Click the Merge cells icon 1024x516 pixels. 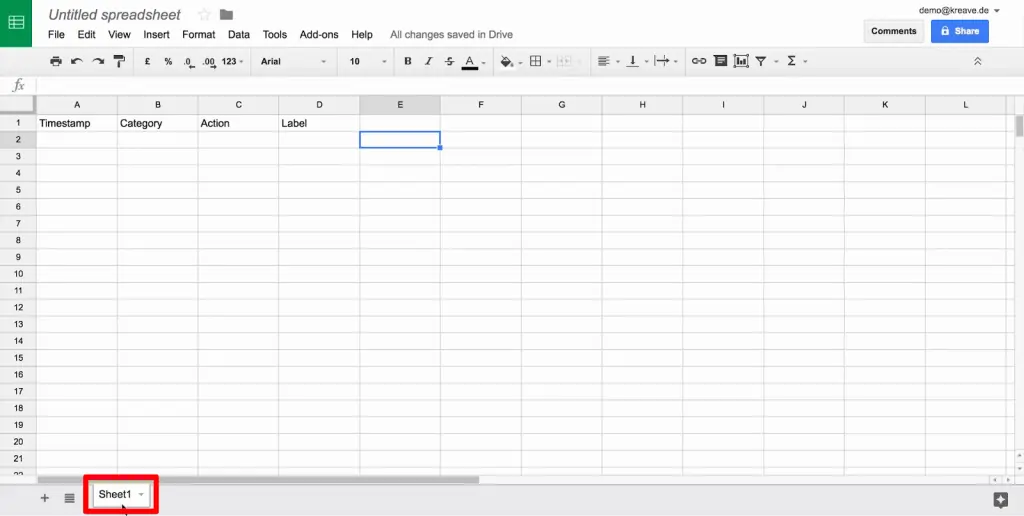click(x=564, y=61)
